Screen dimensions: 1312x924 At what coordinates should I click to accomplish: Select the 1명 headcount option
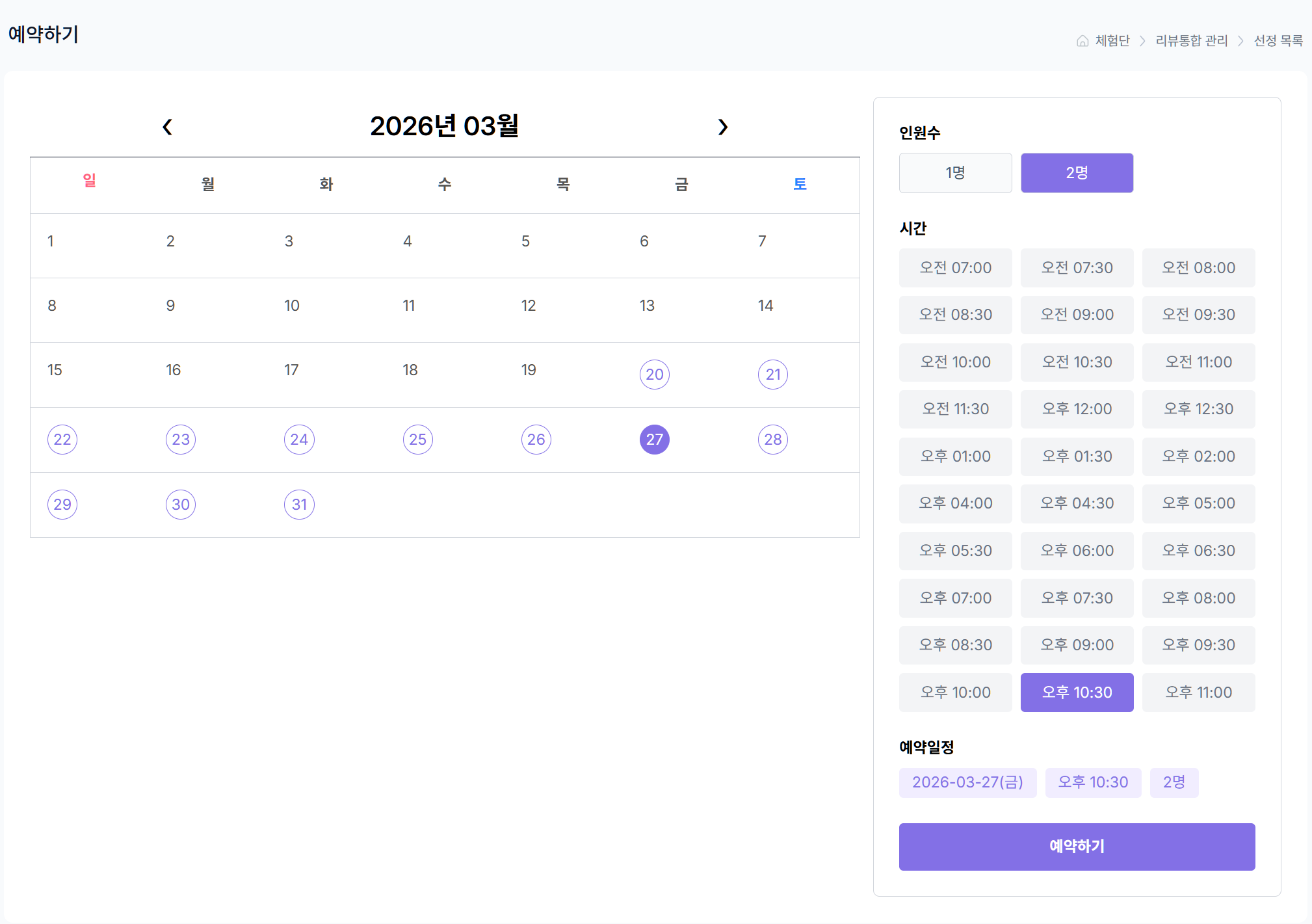[x=955, y=172]
